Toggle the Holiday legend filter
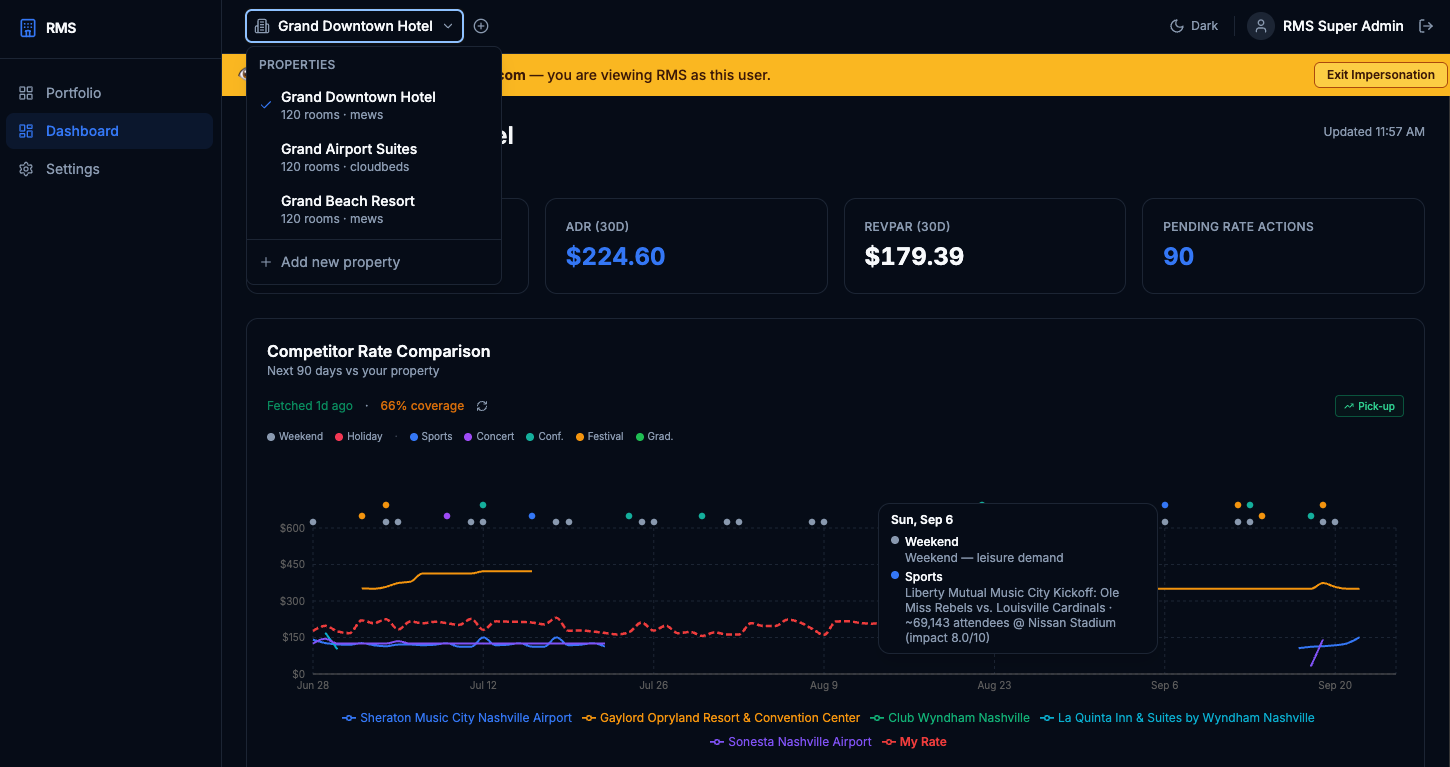 click(359, 437)
